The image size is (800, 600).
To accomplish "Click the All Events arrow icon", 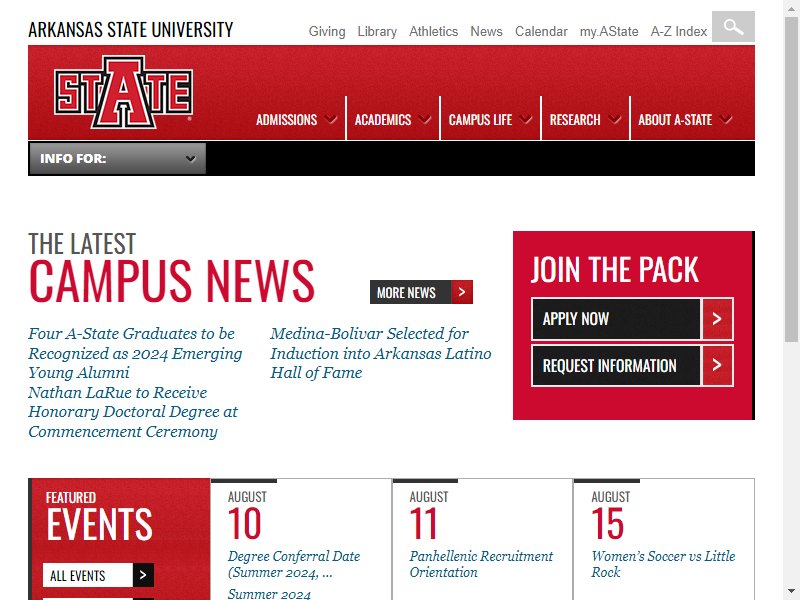I will click(x=143, y=575).
